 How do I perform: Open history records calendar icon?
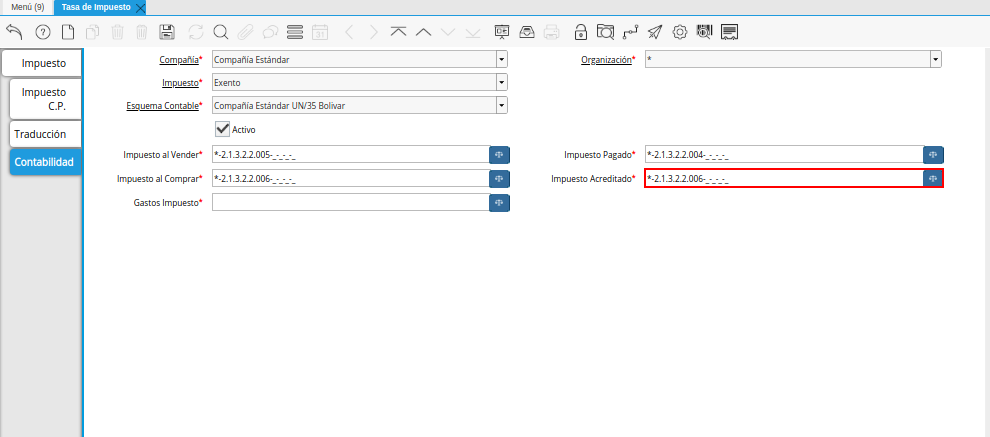[x=320, y=32]
